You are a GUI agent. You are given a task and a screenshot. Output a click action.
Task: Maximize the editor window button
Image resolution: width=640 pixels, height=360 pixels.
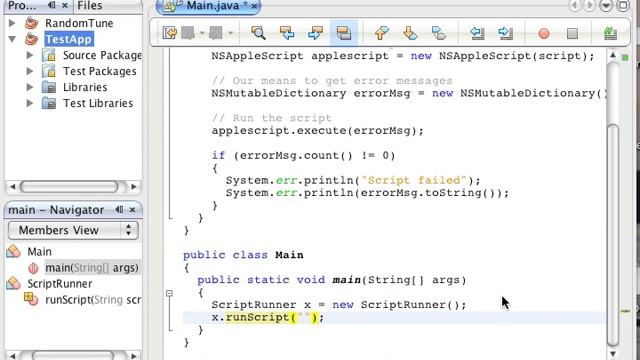click(x=623, y=5)
